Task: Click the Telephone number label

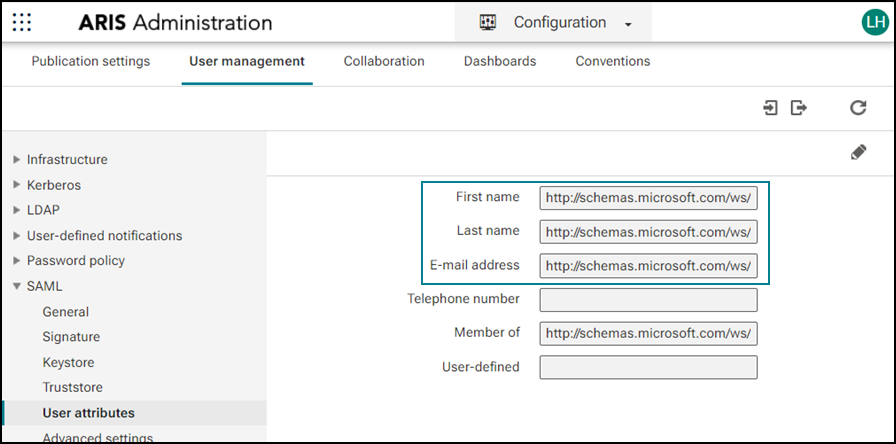Action: 463,299
